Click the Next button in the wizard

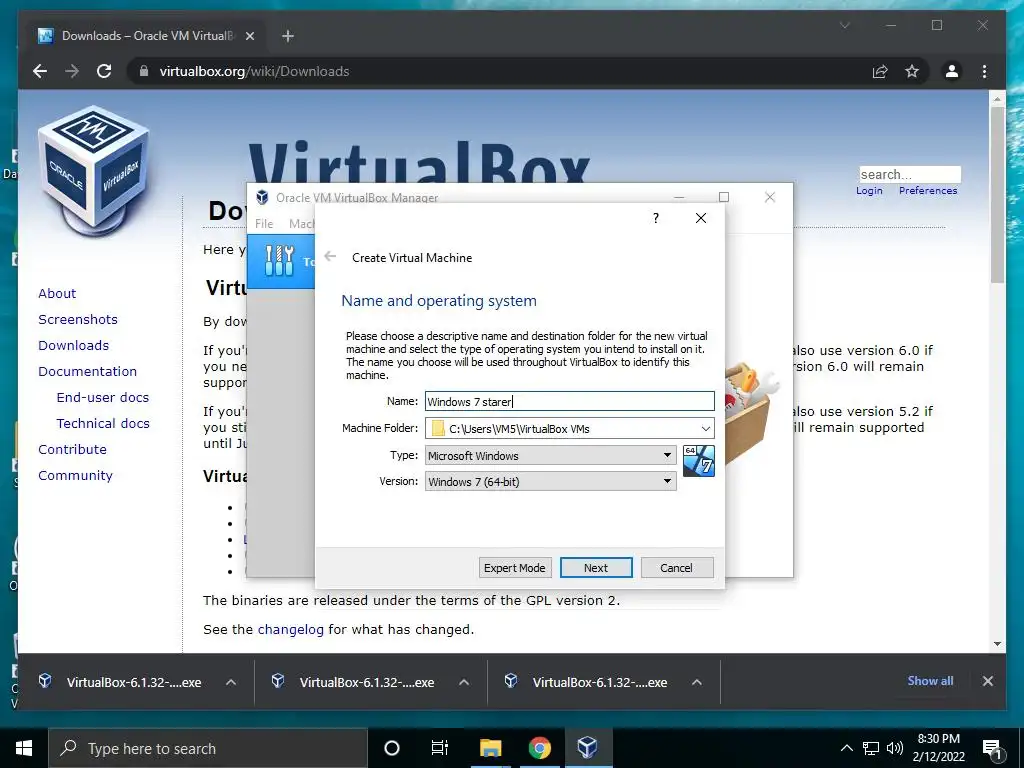click(x=596, y=568)
